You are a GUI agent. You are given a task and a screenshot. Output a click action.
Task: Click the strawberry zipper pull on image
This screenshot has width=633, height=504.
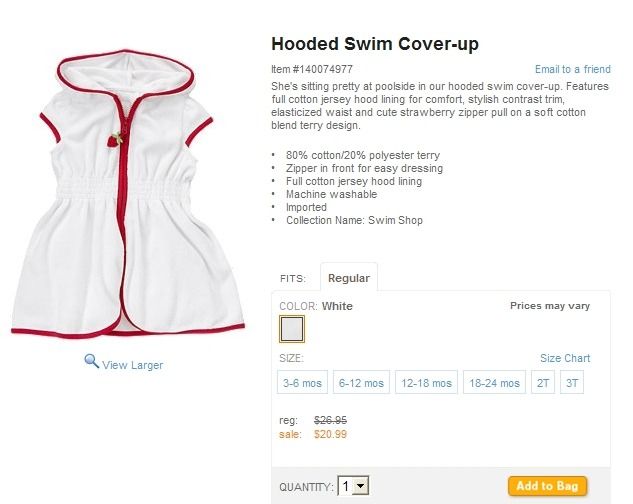(115, 139)
